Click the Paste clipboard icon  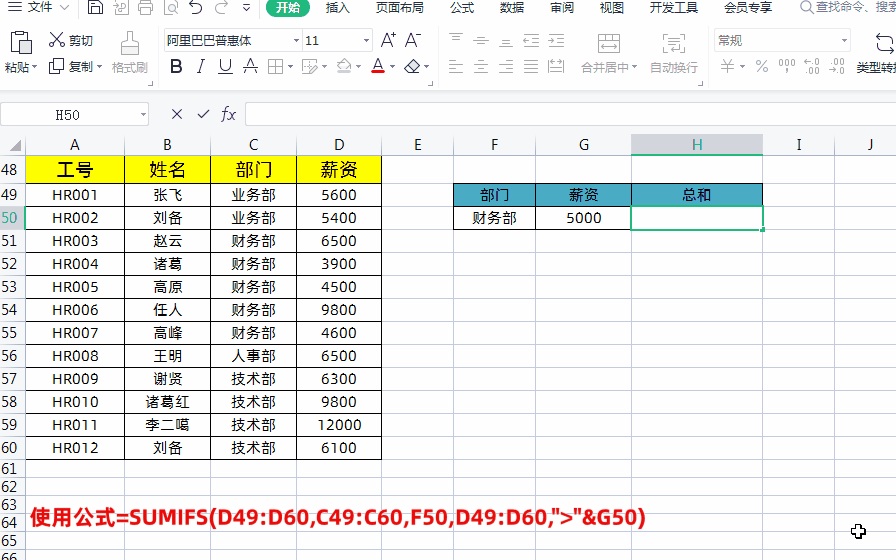21,42
